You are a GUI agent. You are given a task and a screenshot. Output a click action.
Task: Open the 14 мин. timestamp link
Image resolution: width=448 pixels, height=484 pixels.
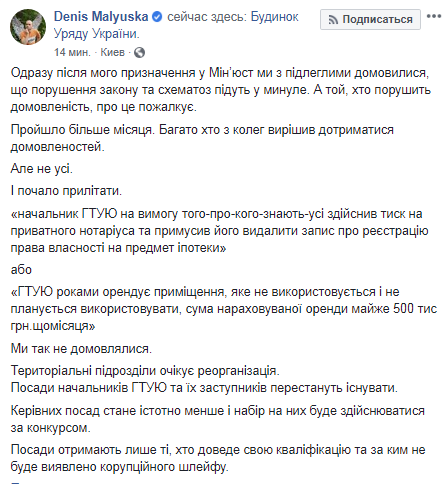pos(72,52)
